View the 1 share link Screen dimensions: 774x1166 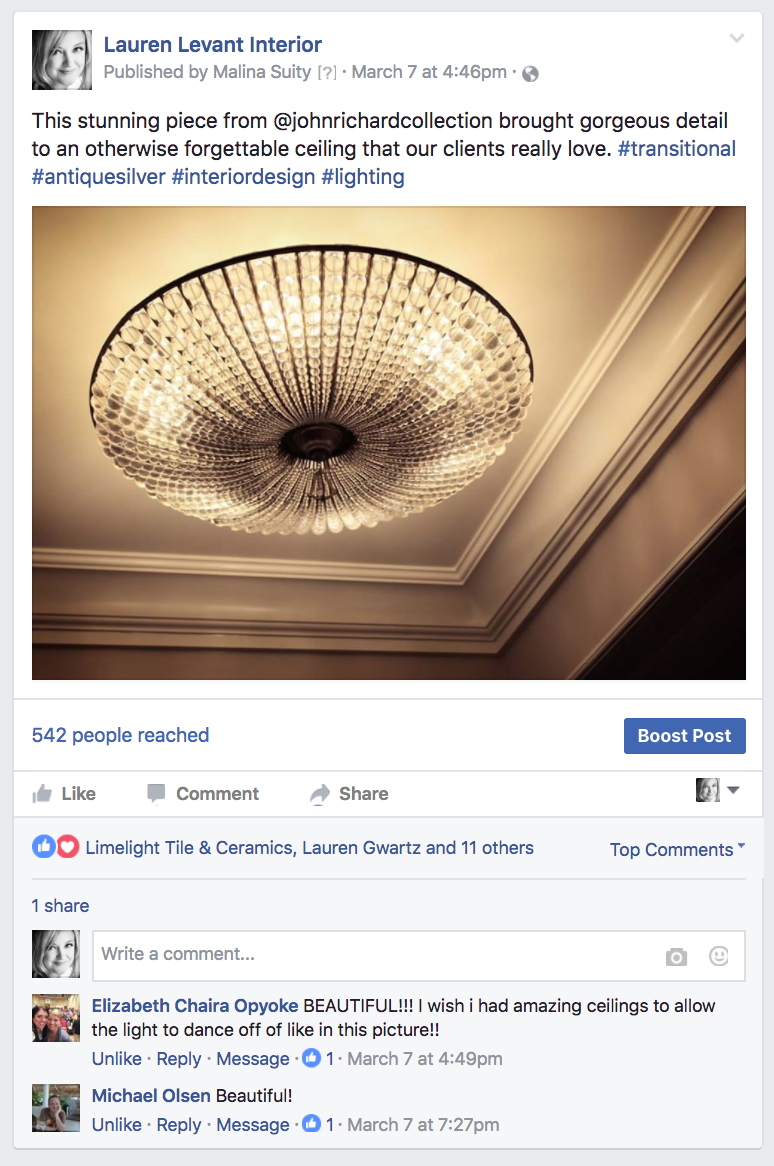60,906
